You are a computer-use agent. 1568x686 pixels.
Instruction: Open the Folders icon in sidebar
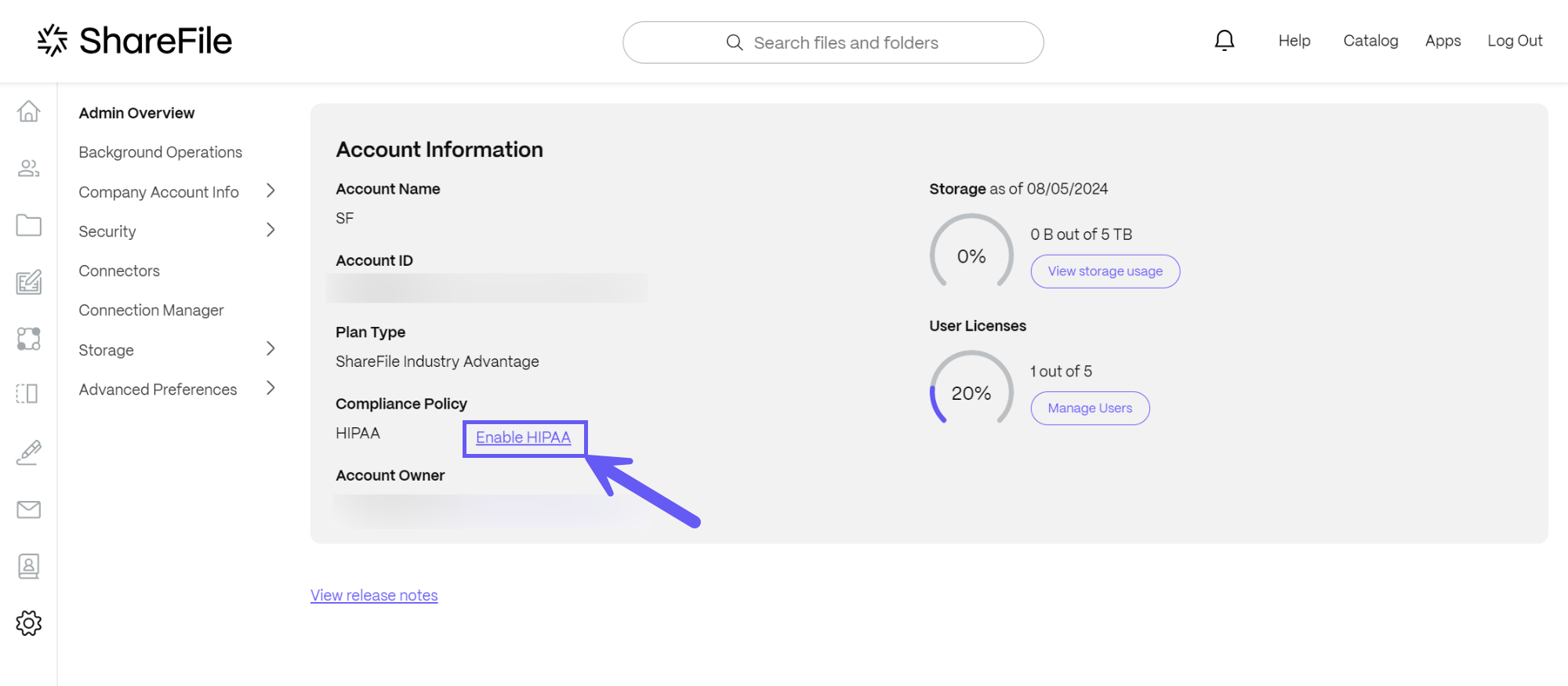(28, 225)
